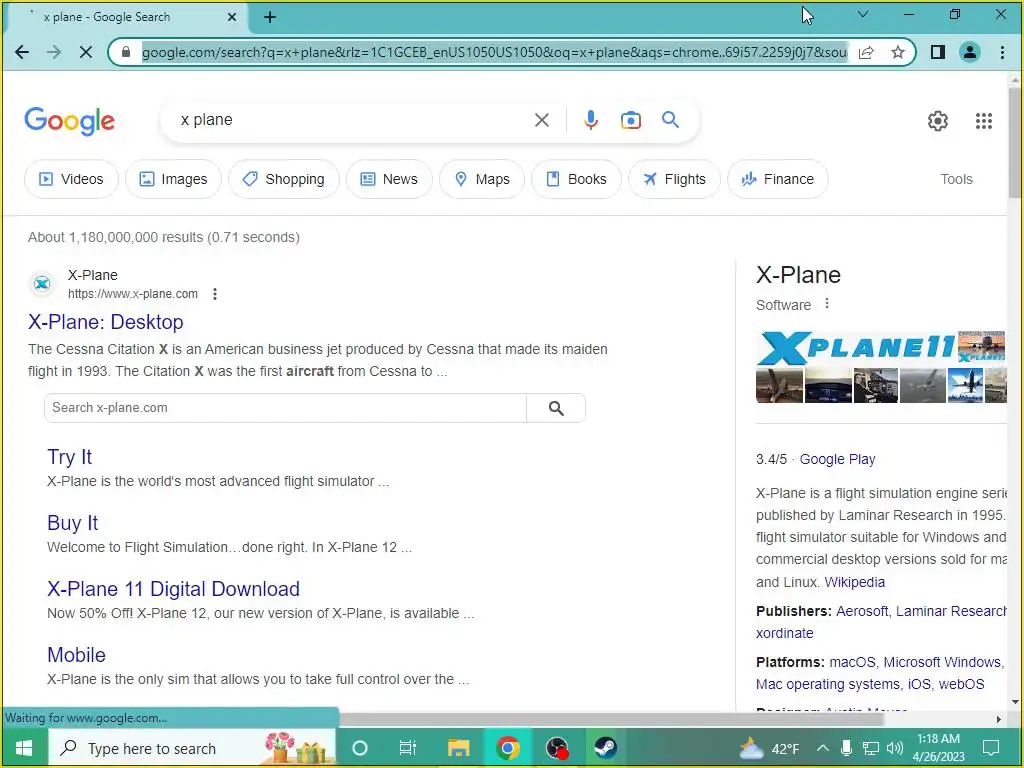Clear the Google search query

541,120
